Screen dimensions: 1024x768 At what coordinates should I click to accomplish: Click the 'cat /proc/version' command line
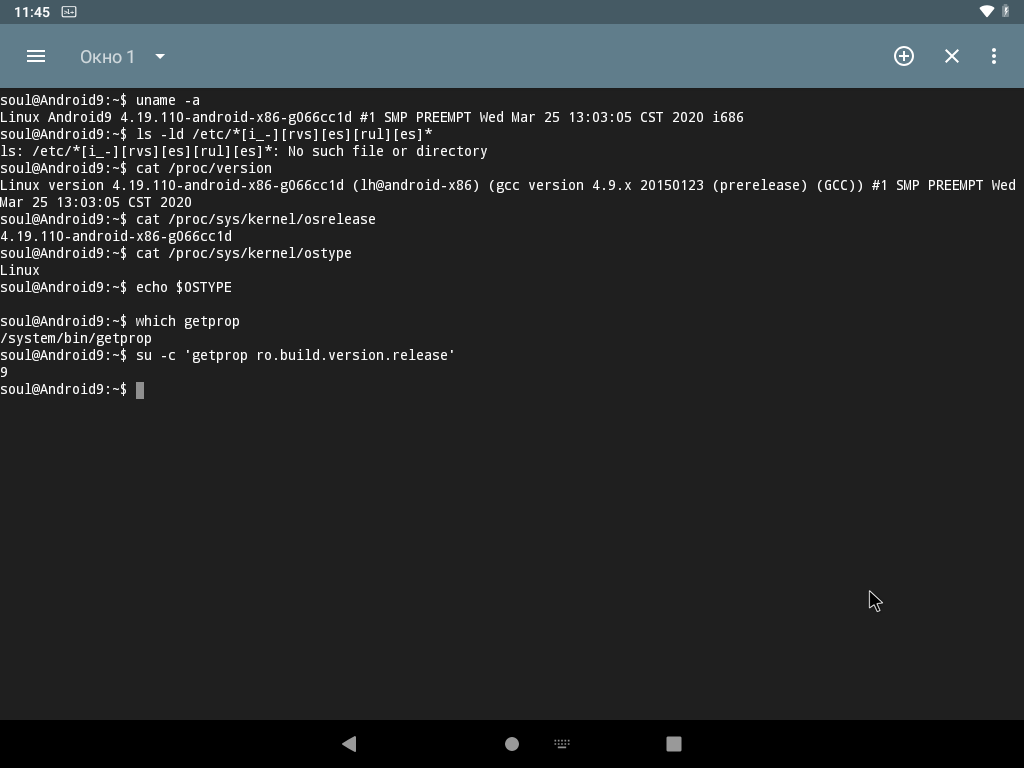point(136,168)
